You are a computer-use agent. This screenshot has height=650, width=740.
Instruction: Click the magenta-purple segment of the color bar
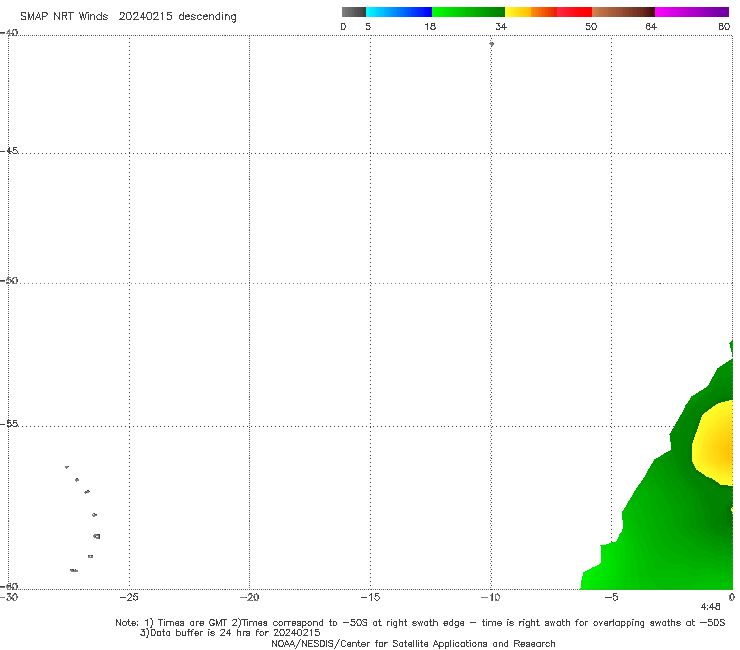[x=692, y=12]
